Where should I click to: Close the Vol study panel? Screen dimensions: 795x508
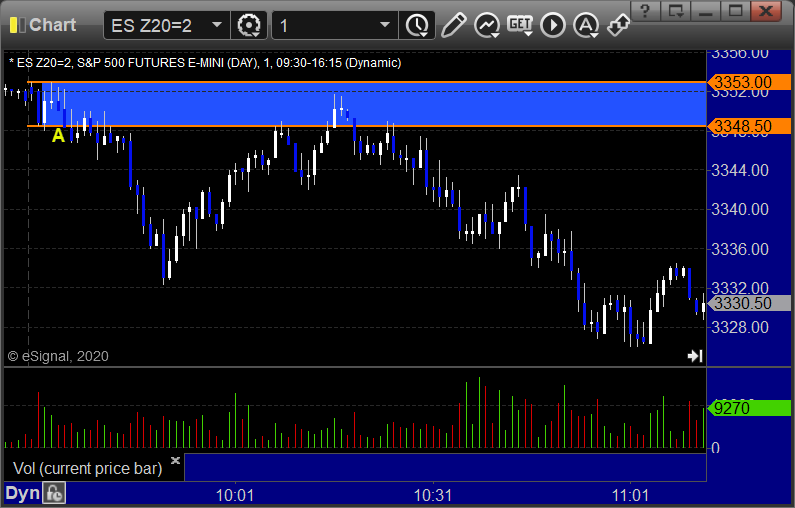175,460
